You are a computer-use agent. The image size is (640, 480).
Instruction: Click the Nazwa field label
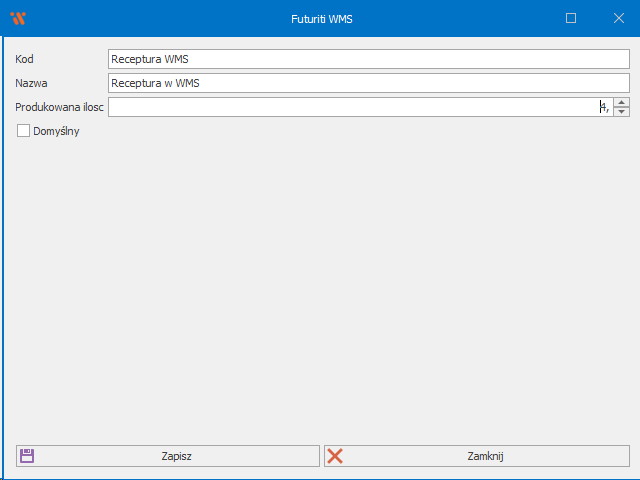[x=31, y=83]
